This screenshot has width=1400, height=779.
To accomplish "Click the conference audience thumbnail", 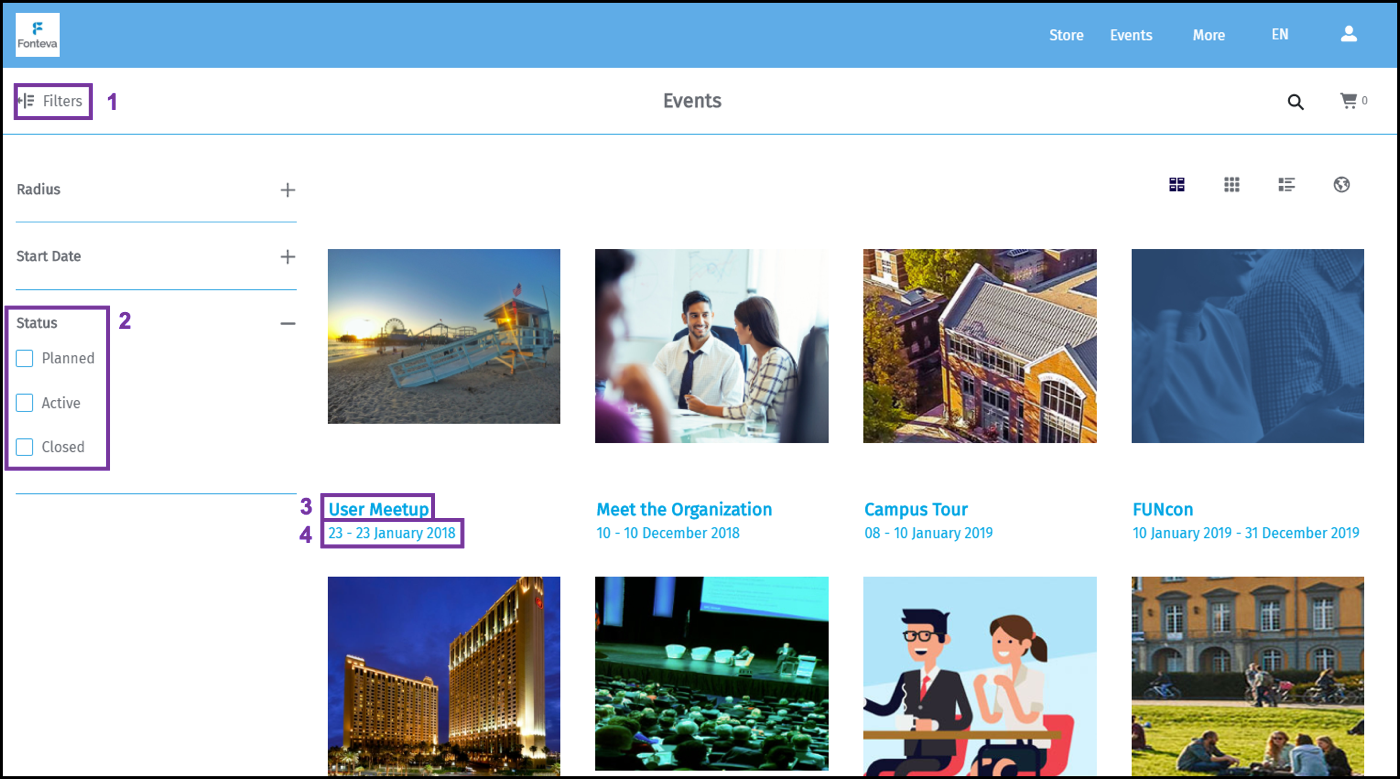I will pyautogui.click(x=712, y=675).
